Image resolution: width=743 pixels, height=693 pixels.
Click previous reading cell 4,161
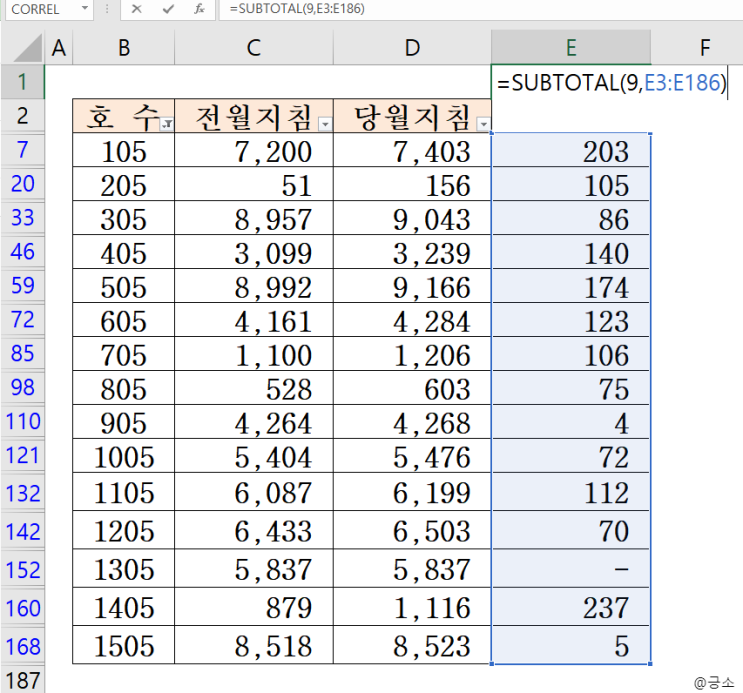(x=254, y=320)
